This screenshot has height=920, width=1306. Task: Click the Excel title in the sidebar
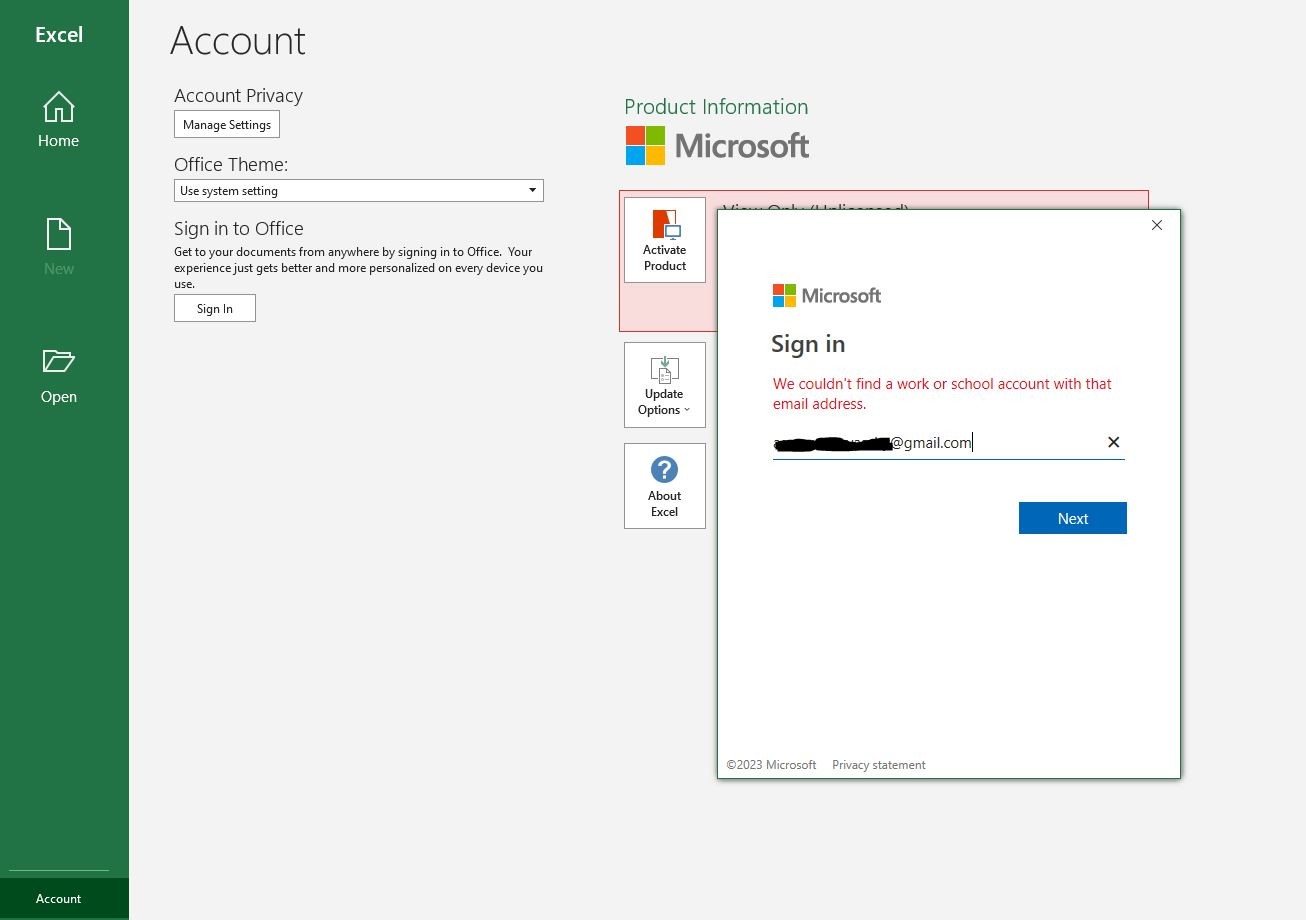click(x=59, y=34)
